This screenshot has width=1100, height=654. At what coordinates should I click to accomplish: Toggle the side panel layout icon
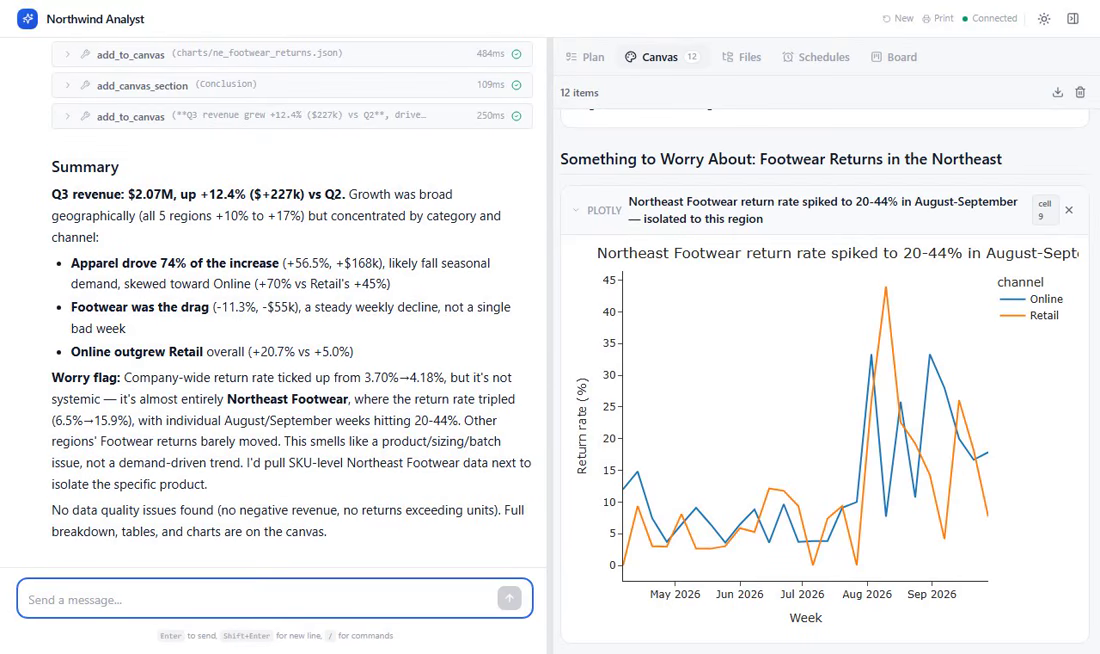[x=1073, y=19]
